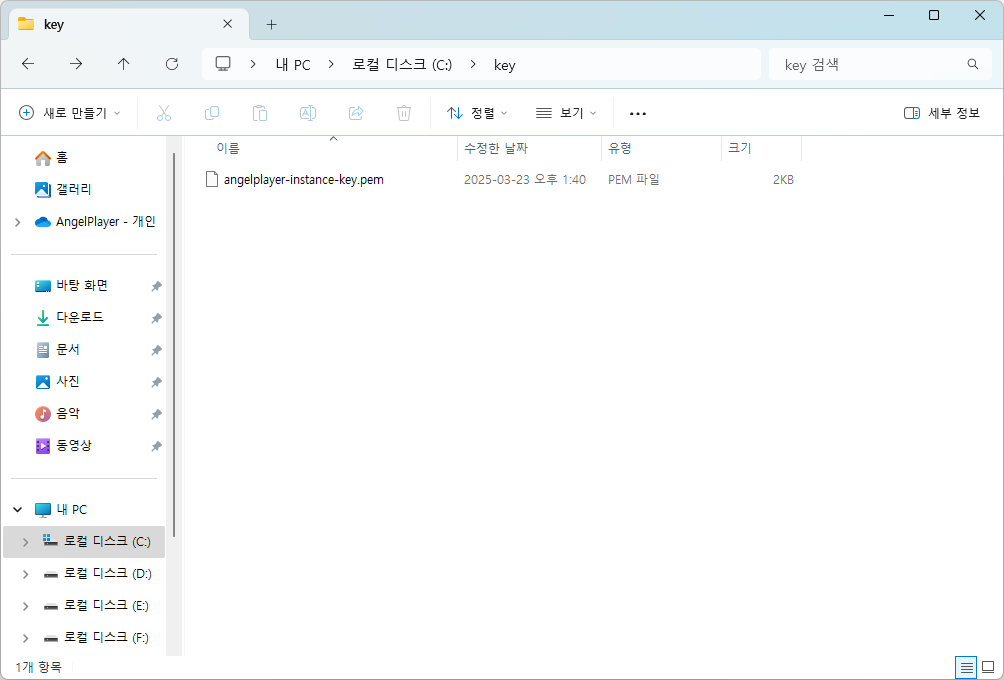The height and width of the screenshot is (680, 1004).
Task: Open 바탕 화면 quick access folder
Action: pyautogui.click(x=71, y=286)
